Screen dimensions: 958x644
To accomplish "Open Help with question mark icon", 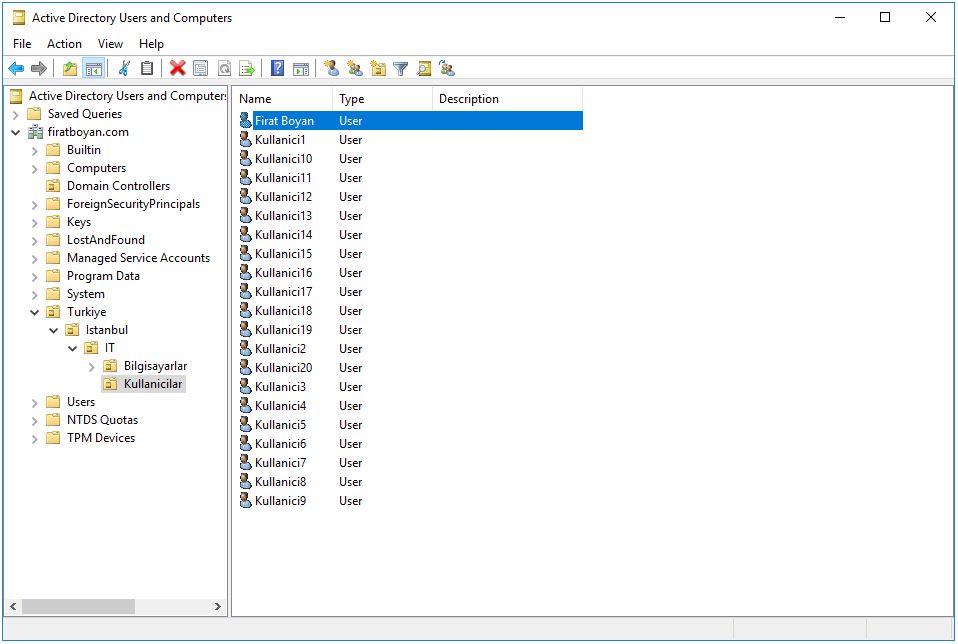I will (x=277, y=68).
